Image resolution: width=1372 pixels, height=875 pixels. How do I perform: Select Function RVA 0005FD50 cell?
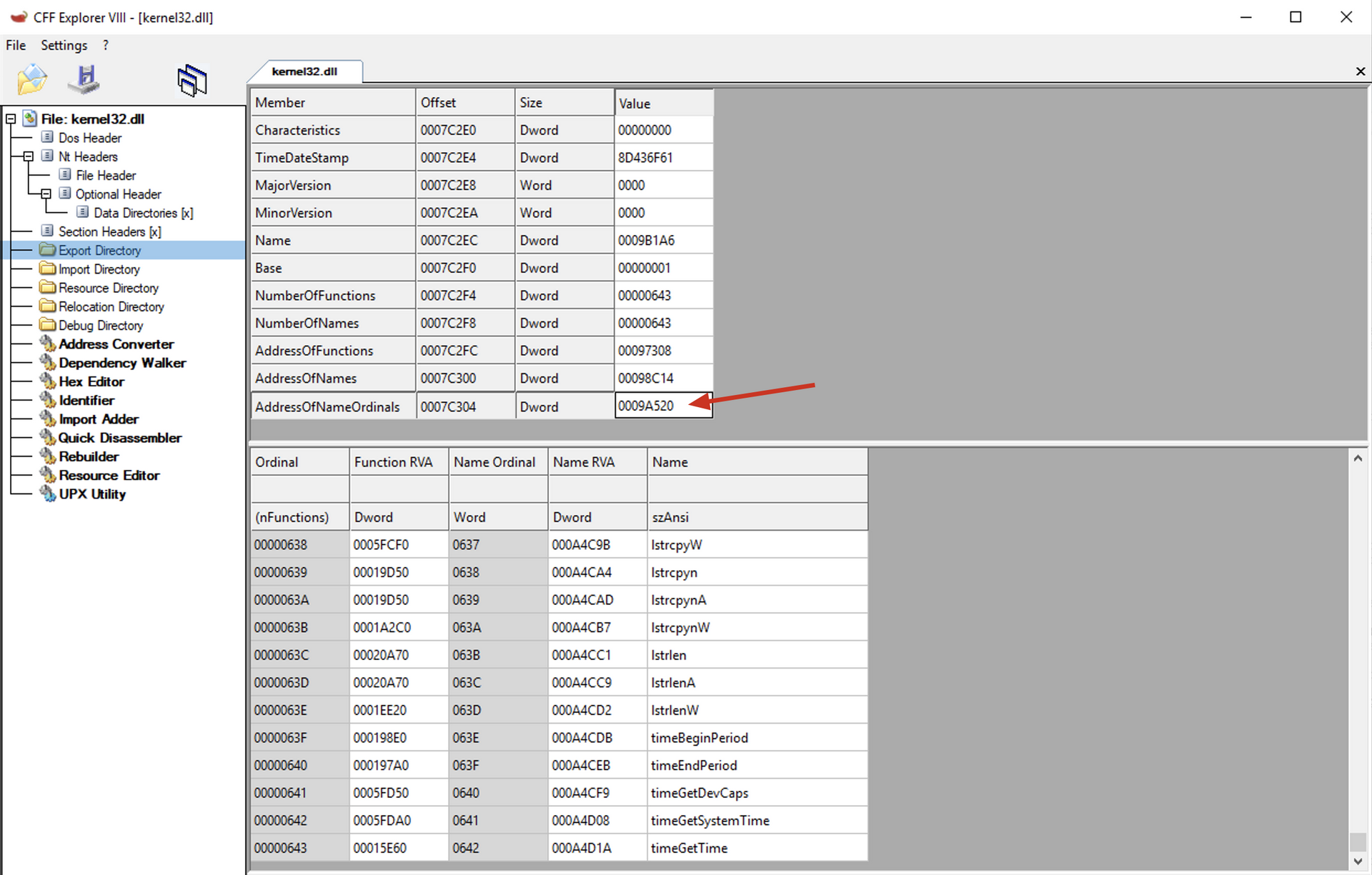(x=399, y=794)
